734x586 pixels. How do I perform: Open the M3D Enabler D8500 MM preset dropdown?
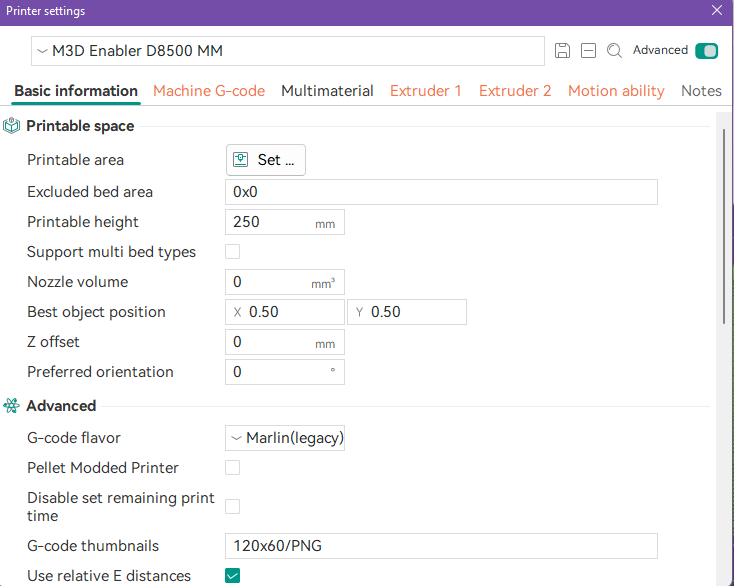(288, 51)
